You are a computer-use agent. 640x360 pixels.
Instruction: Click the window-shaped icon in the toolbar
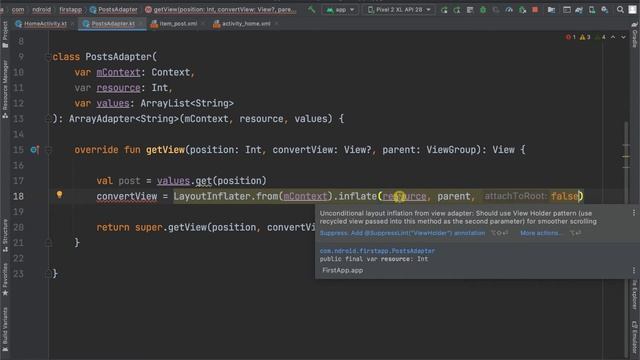tap(567, 9)
